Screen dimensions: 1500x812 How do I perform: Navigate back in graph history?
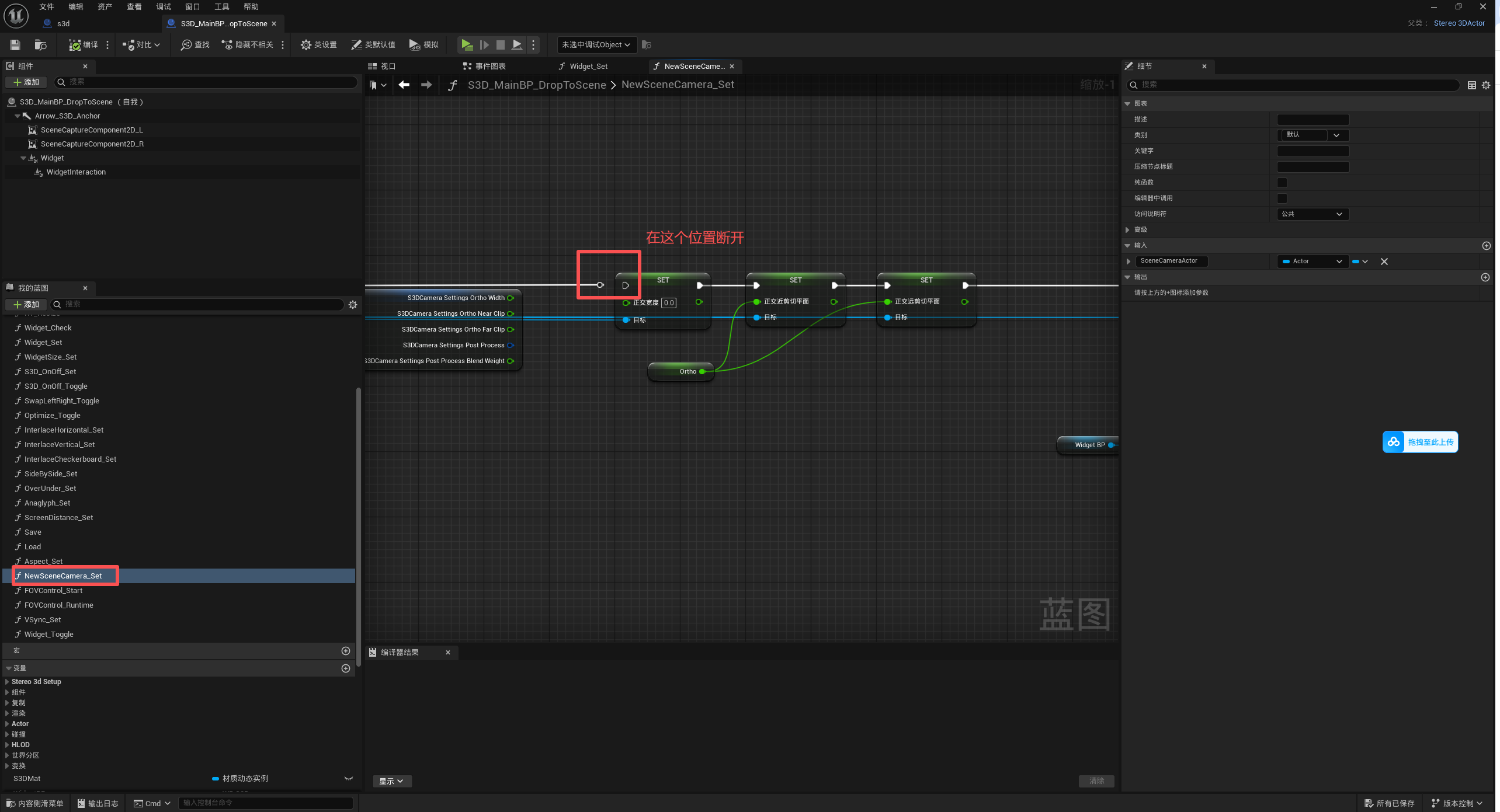(404, 85)
